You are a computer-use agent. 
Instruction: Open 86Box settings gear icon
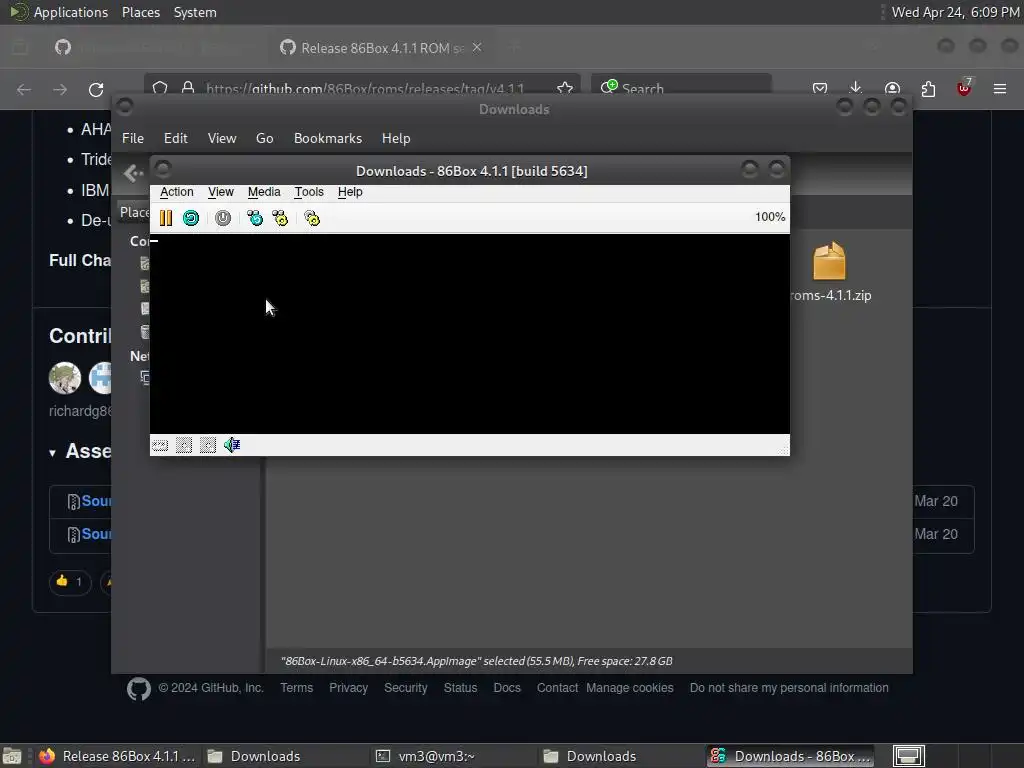click(x=312, y=218)
